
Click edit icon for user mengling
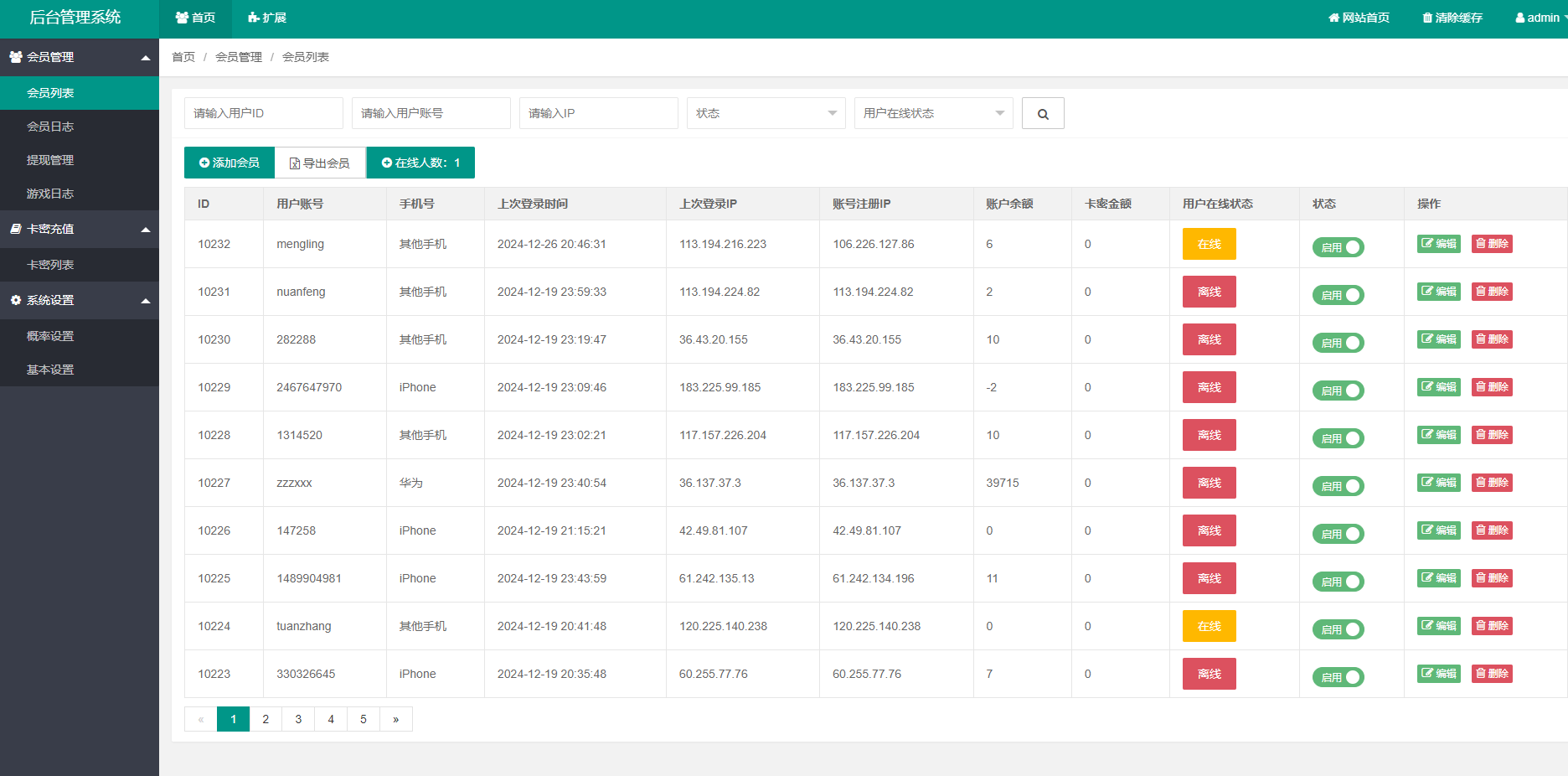pyautogui.click(x=1438, y=244)
